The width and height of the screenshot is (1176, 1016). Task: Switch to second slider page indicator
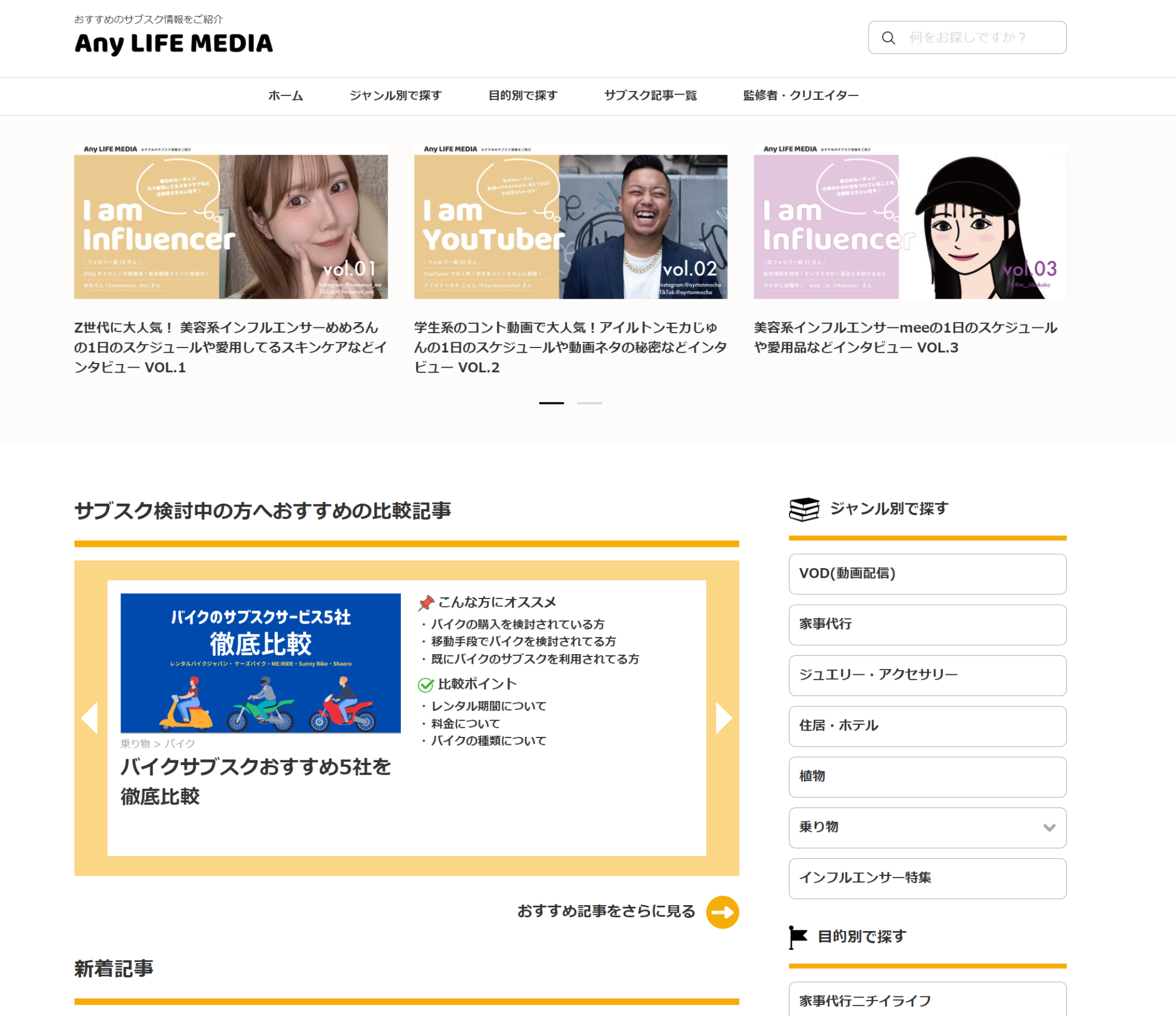click(589, 403)
